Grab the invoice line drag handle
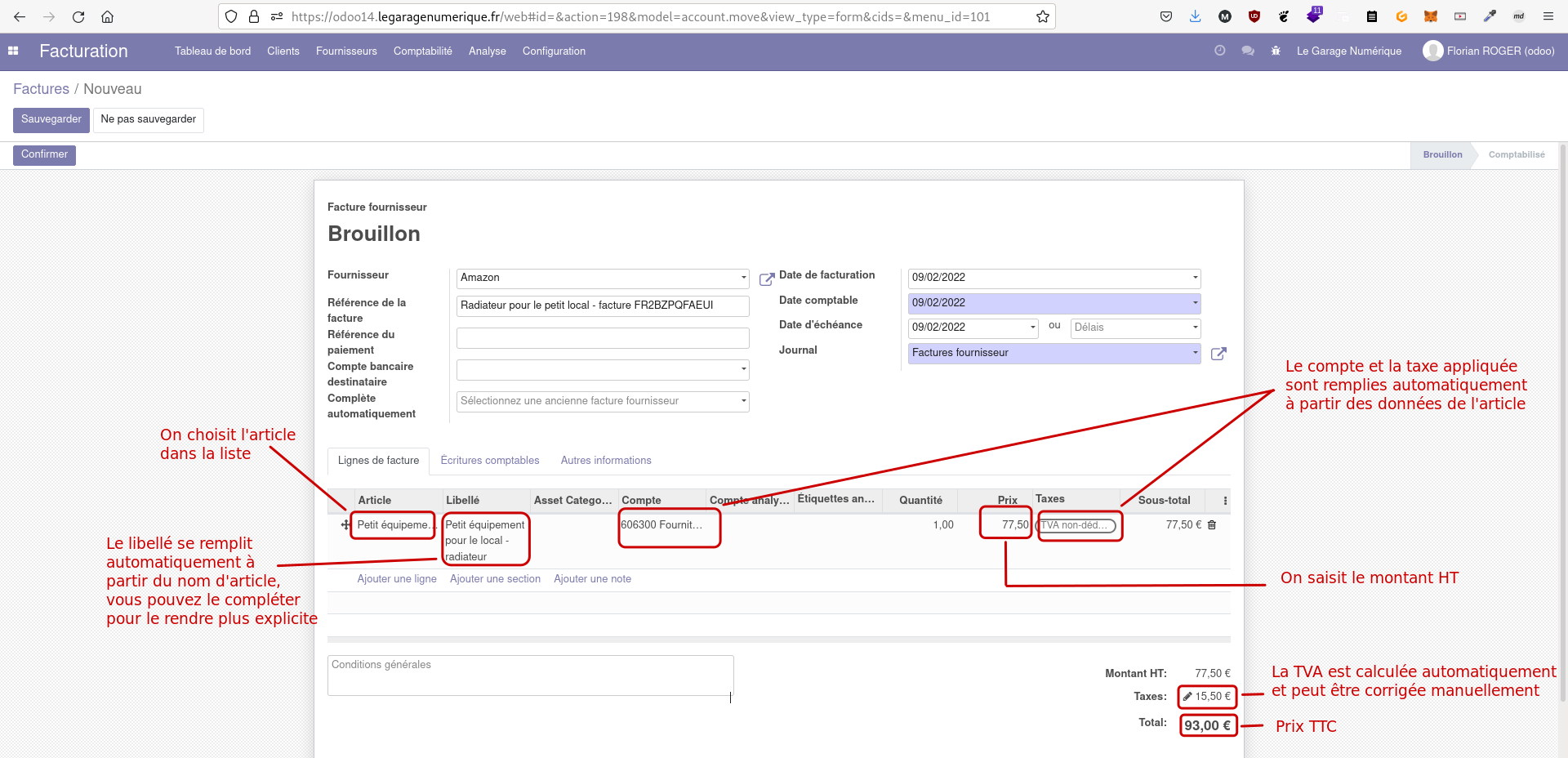This screenshot has height=758, width=1568. pyautogui.click(x=344, y=524)
